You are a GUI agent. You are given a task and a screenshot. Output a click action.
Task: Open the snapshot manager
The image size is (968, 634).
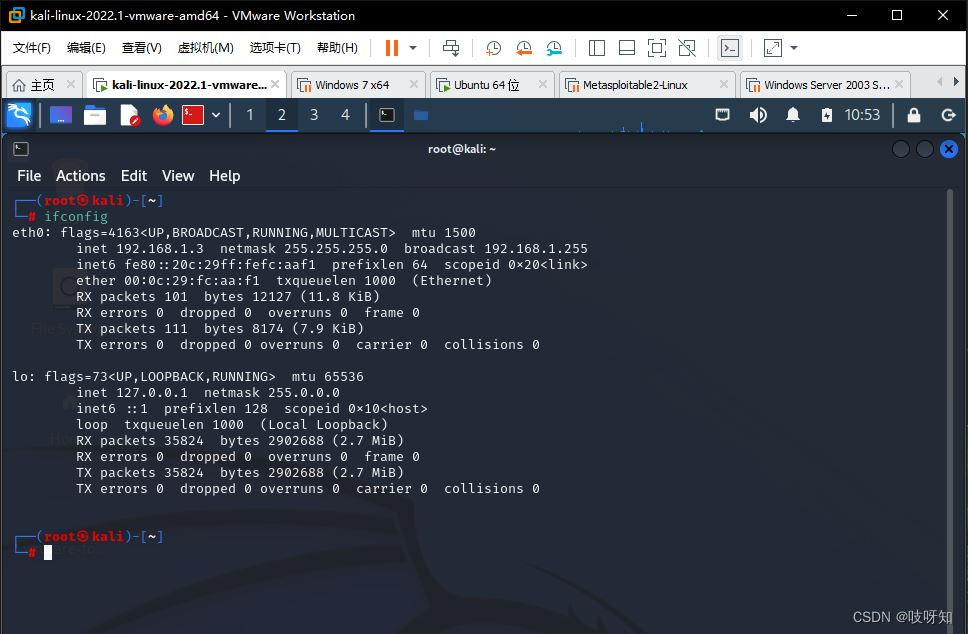coord(554,48)
